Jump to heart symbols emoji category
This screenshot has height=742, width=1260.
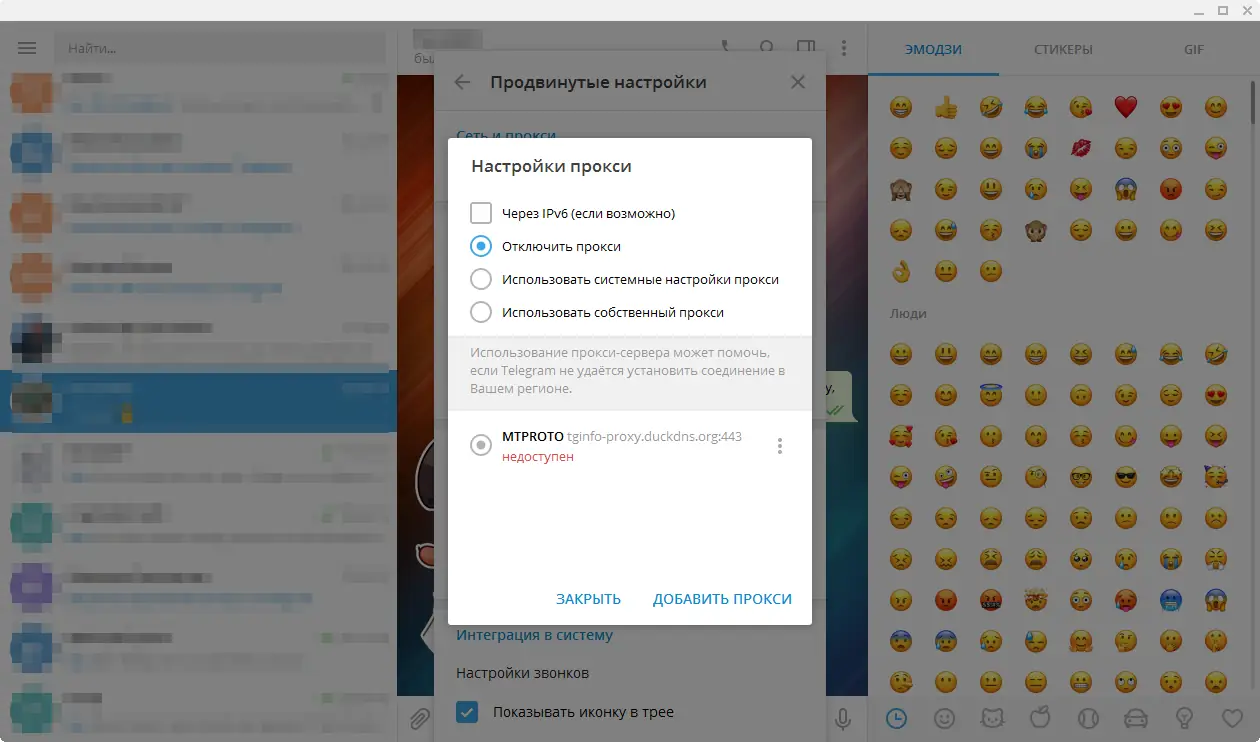click(x=1232, y=718)
